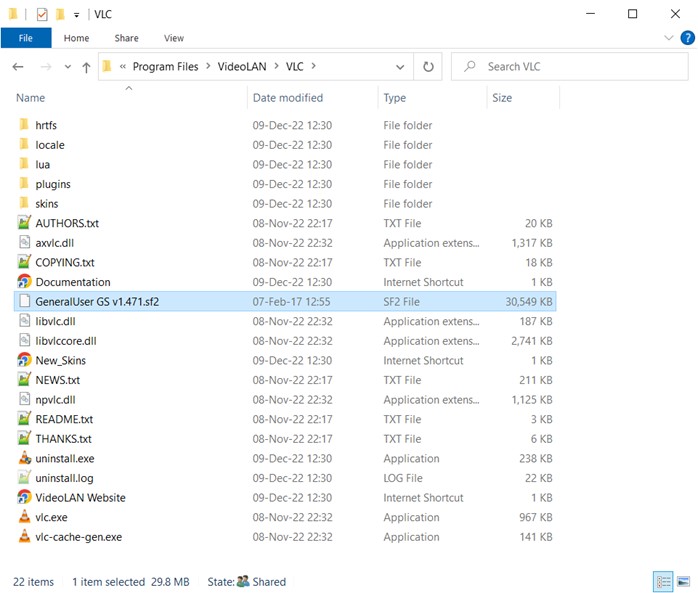Click the skins folder icon
Screen dimensions: 698x593
24,203
